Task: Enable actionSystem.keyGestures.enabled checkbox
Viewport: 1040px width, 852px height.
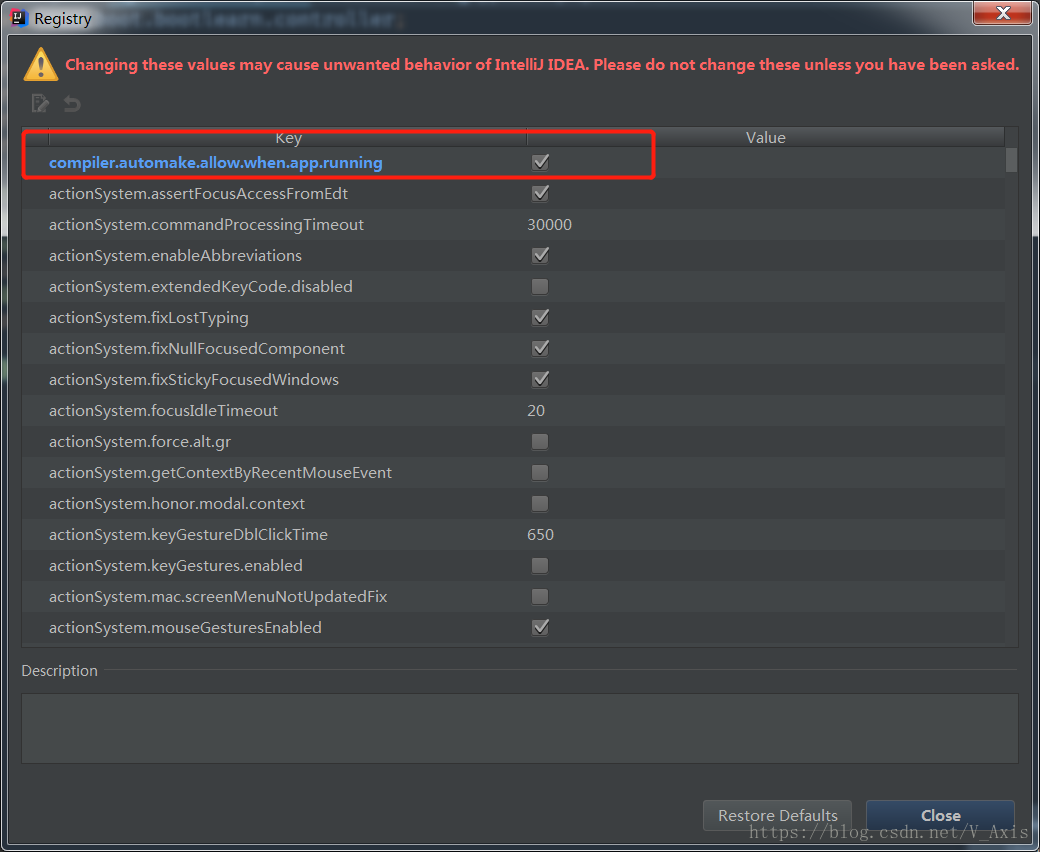Action: tap(540, 566)
